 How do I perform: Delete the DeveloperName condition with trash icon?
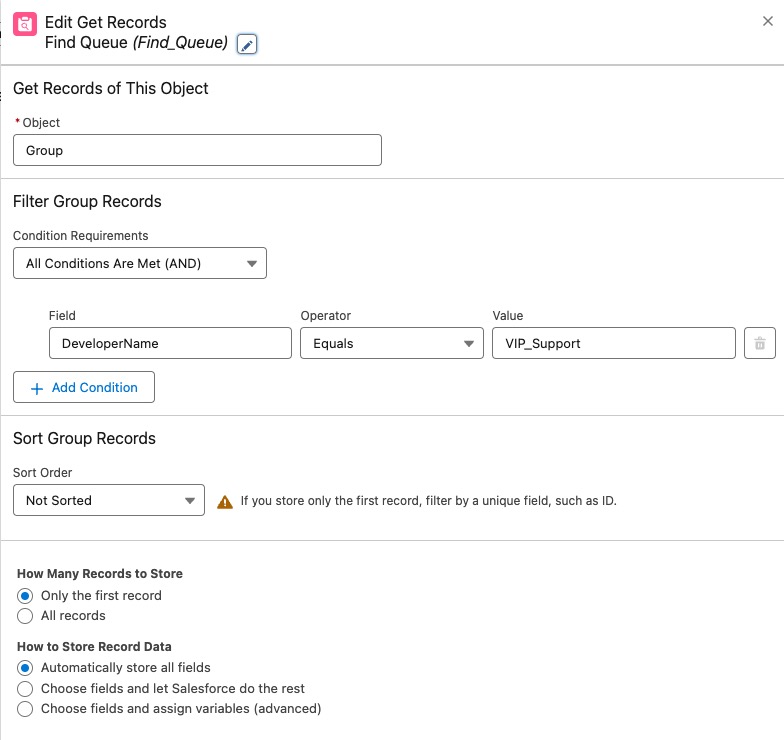760,343
